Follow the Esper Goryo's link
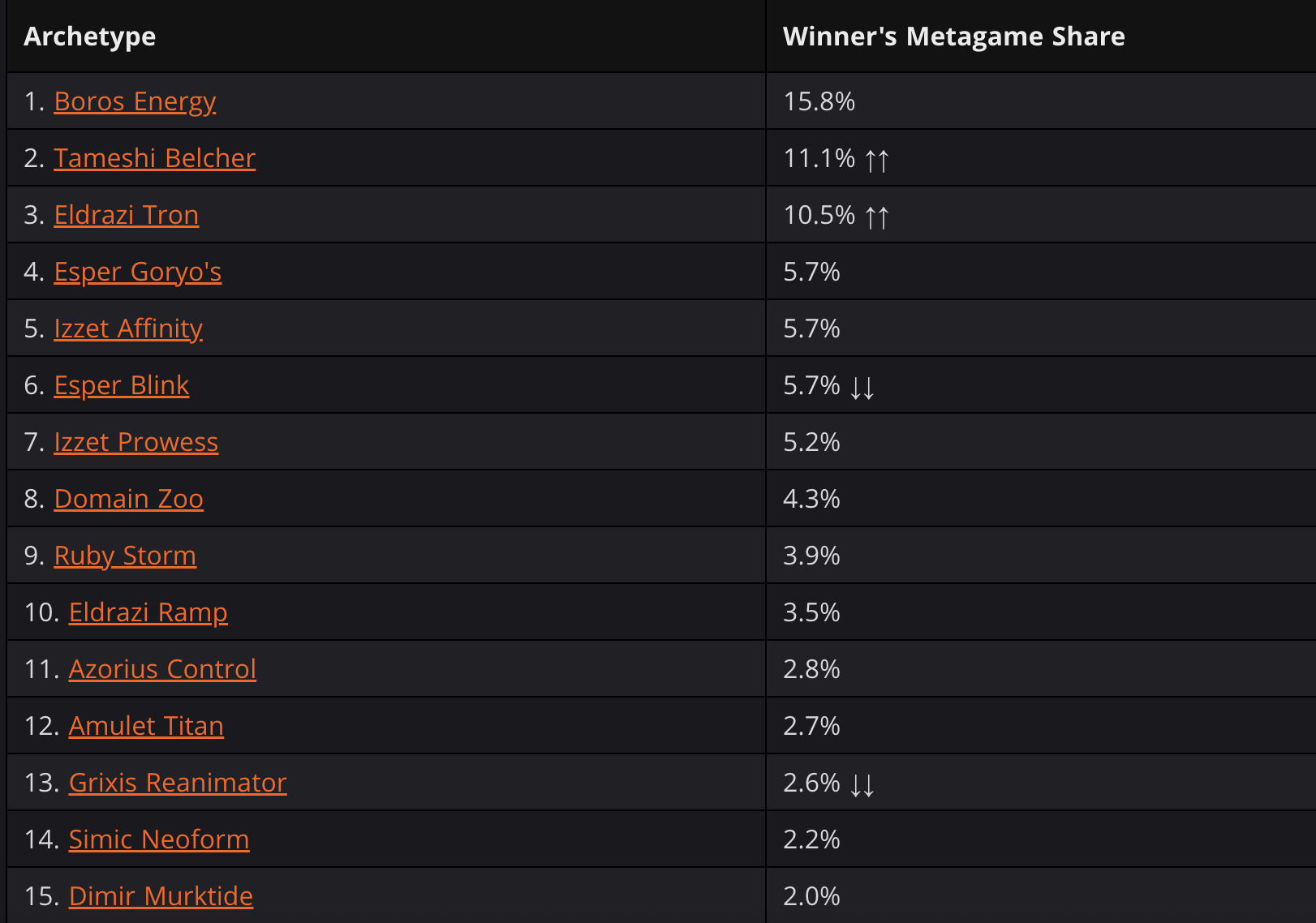This screenshot has width=1316, height=923. point(137,272)
